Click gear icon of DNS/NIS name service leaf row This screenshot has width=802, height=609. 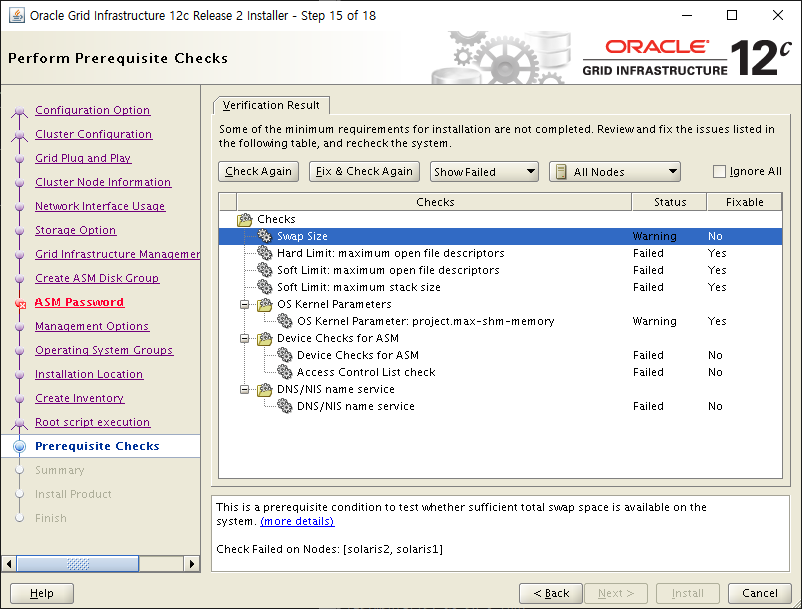(x=284, y=405)
